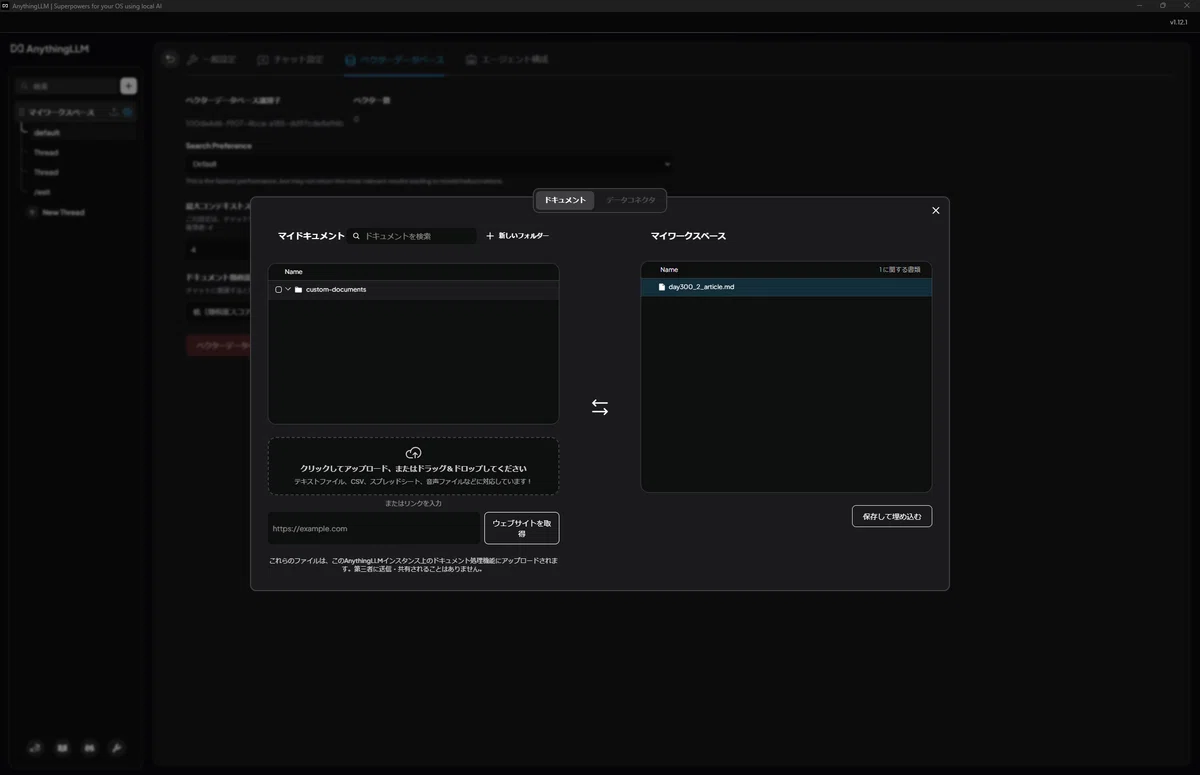This screenshot has height=775, width=1200.
Task: Open the ベクターデータベース settings tab
Action: click(395, 60)
